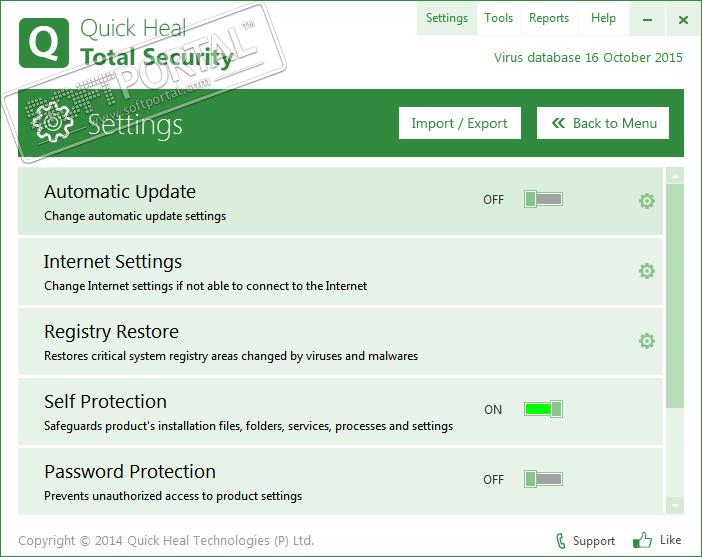This screenshot has width=702, height=557.
Task: Click the Settings gear header icon
Action: coord(50,123)
